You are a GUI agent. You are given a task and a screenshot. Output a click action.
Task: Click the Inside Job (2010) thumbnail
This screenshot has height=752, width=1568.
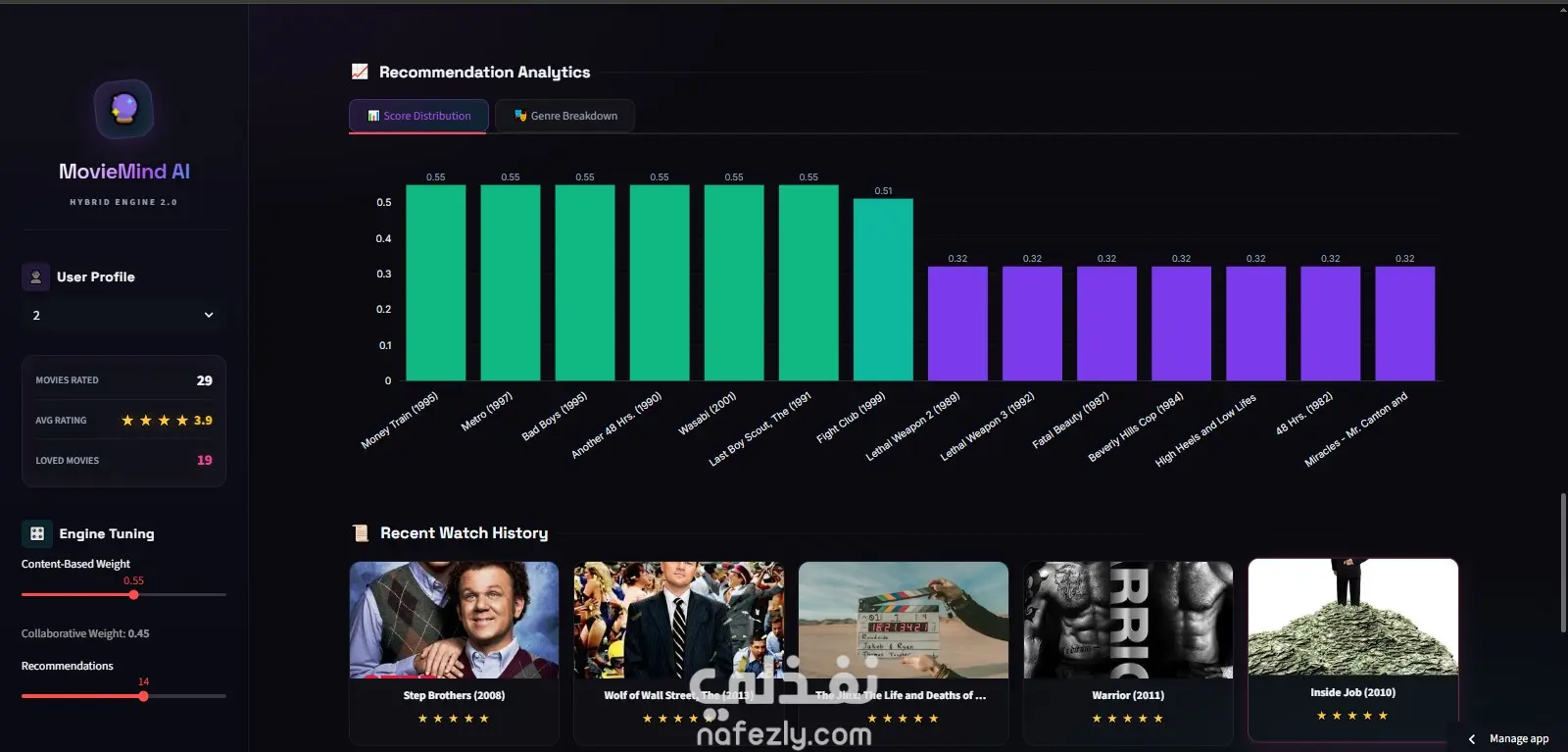[1353, 617]
